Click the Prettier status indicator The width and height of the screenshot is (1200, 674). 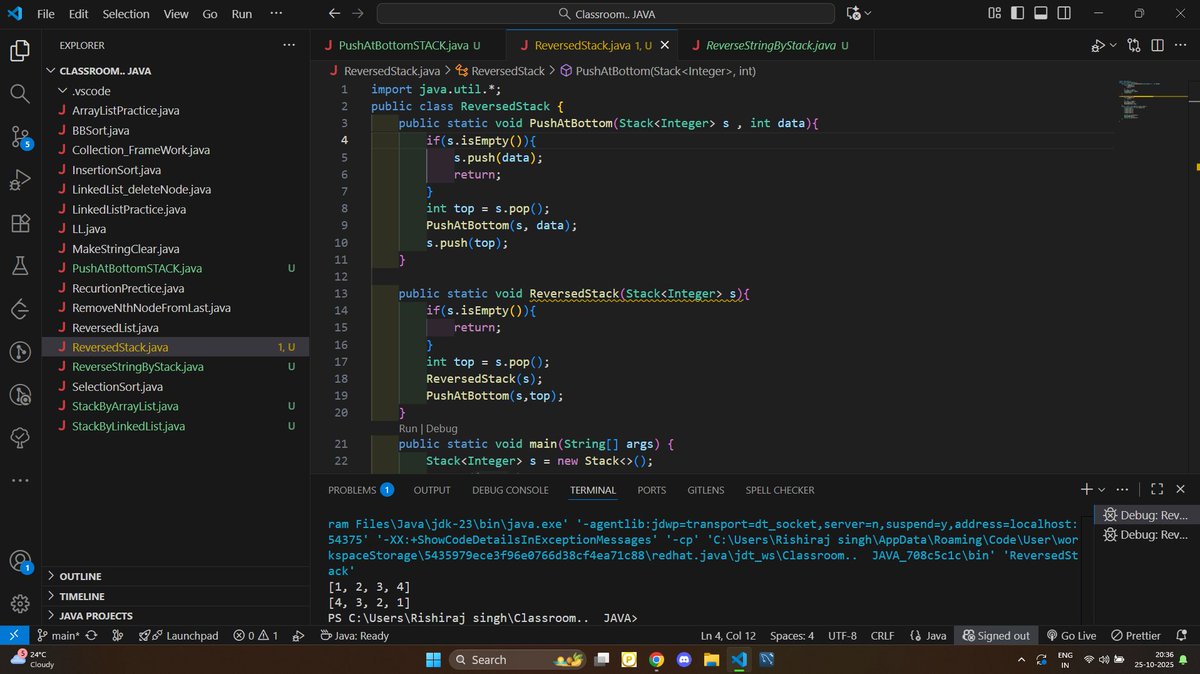[x=1135, y=635]
